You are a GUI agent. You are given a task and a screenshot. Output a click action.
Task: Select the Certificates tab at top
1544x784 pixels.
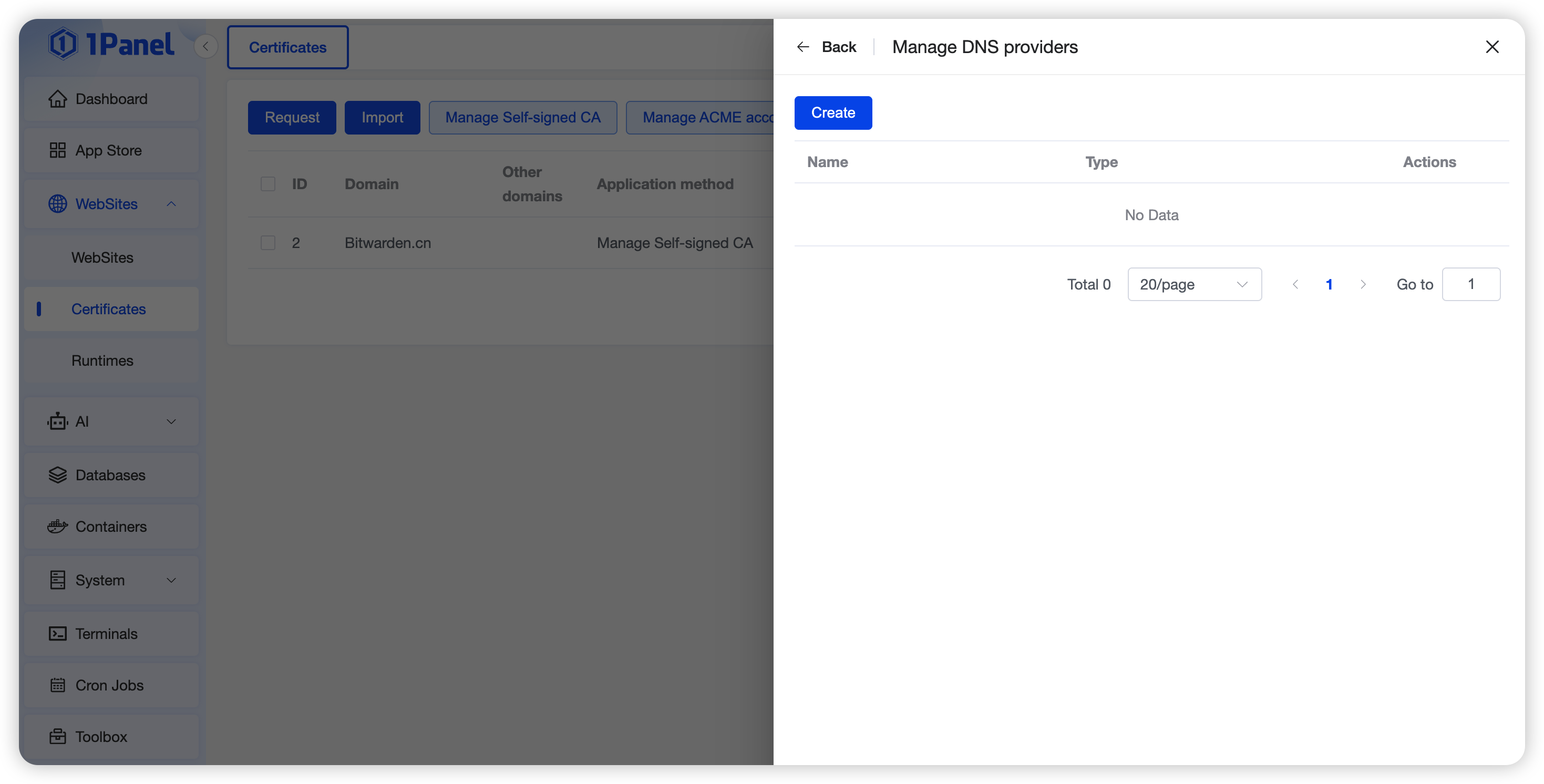(287, 47)
